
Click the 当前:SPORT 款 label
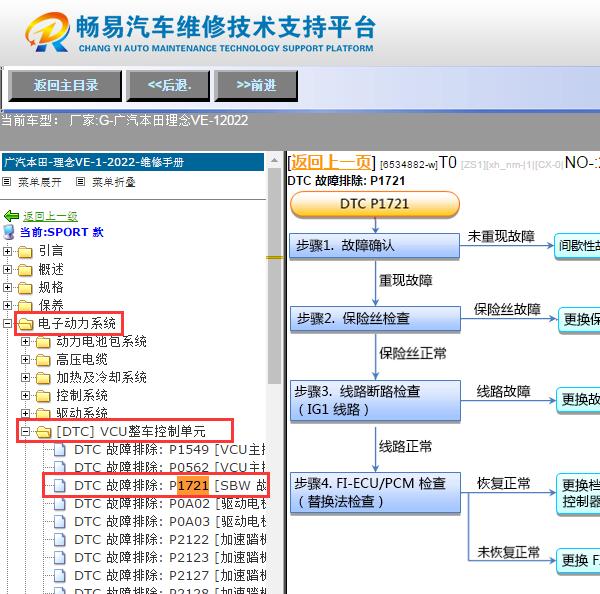tap(62, 232)
